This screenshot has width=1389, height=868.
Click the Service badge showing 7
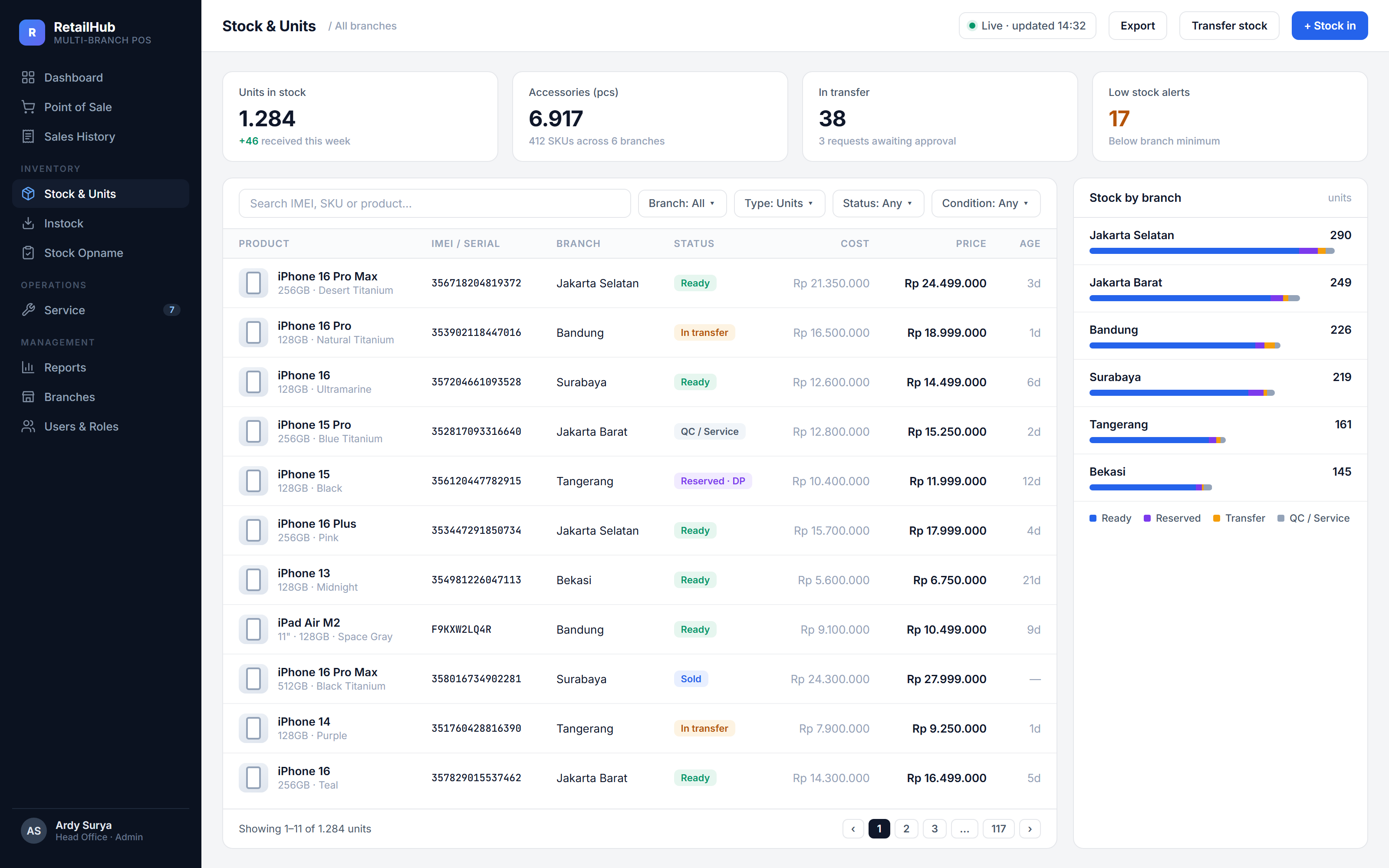coord(171,310)
